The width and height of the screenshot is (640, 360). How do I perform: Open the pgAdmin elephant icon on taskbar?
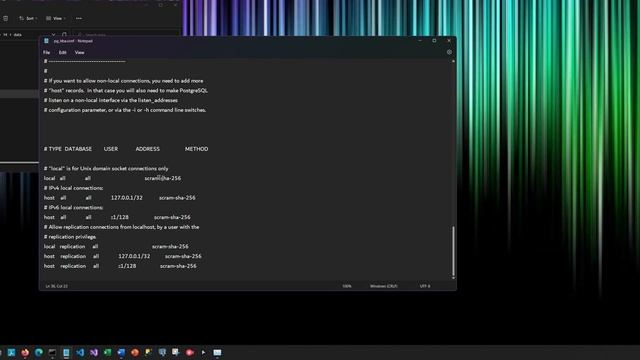pyautogui.click(x=162, y=352)
